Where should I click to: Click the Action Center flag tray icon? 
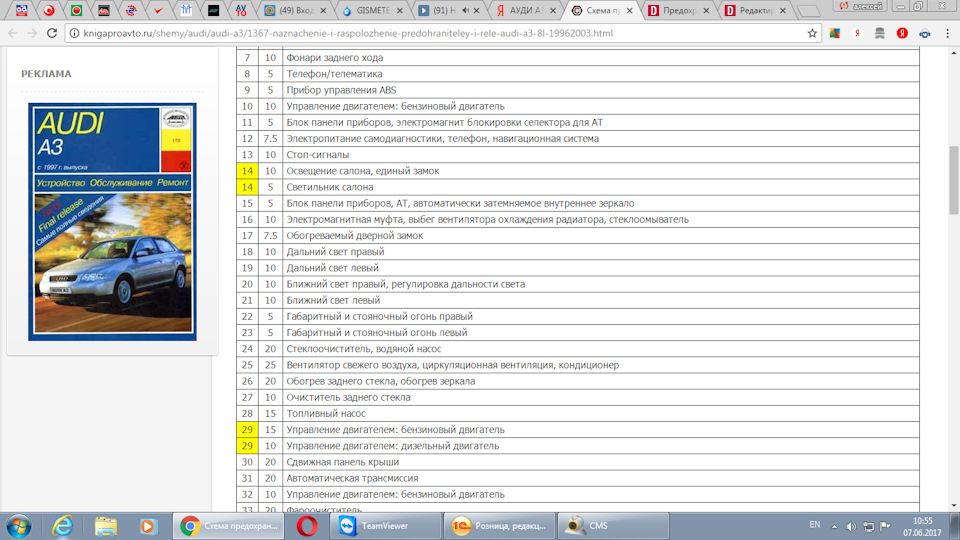[885, 526]
